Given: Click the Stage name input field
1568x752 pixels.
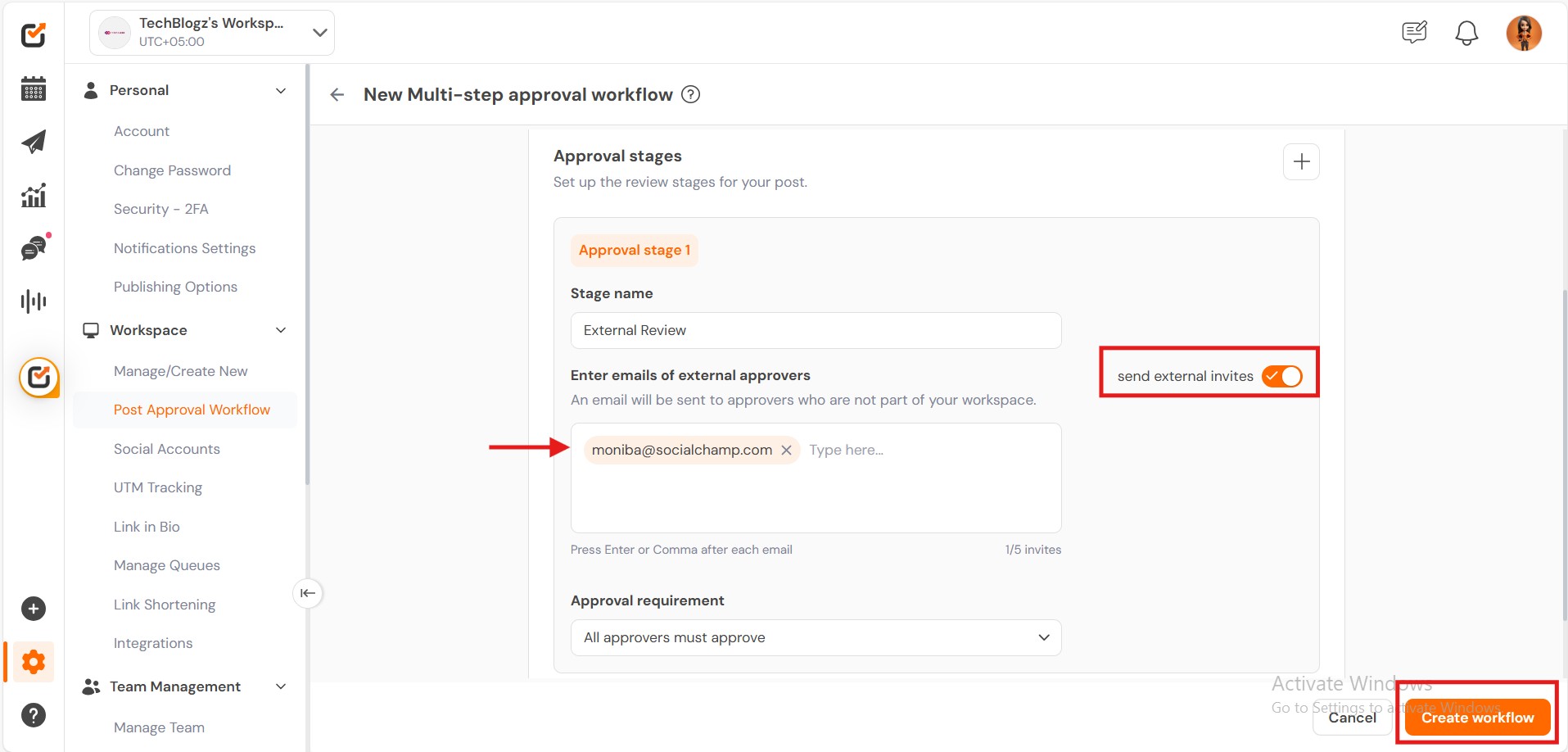Looking at the screenshot, I should (x=816, y=330).
